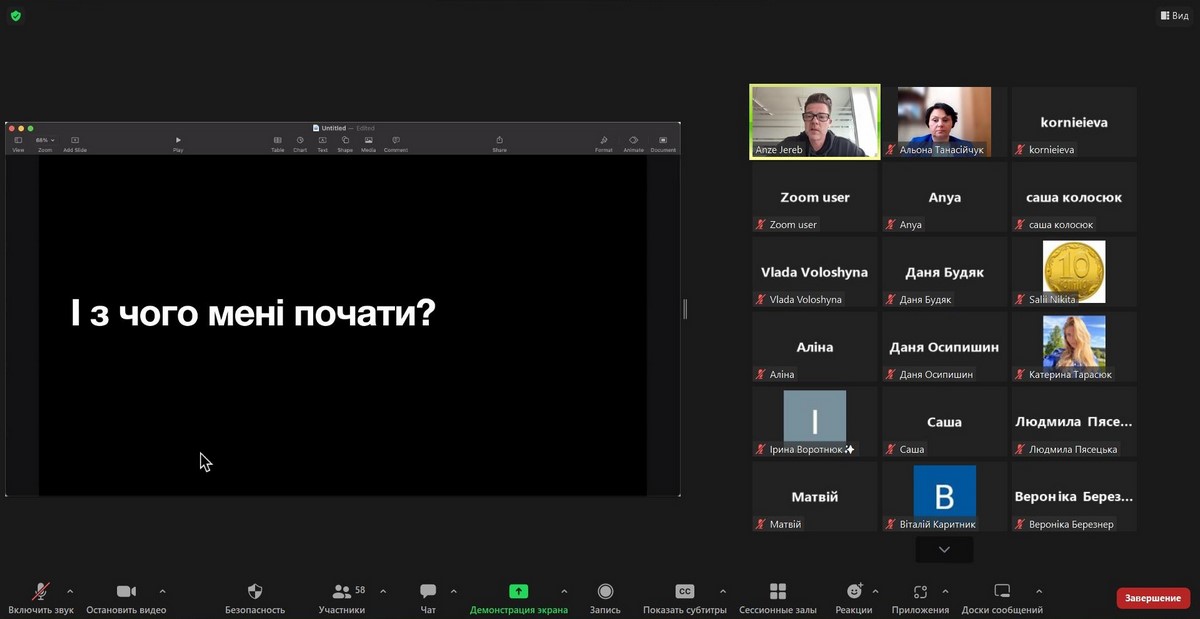Stop video with Остановить видео
Screen dimensions: 1200x619
[126, 592]
